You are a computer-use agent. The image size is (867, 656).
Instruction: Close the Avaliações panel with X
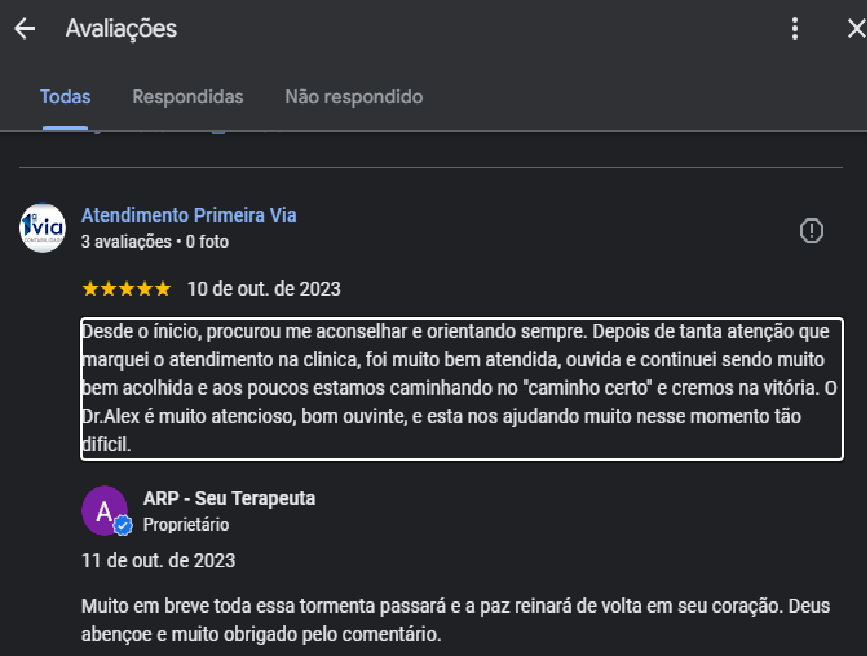[856, 29]
